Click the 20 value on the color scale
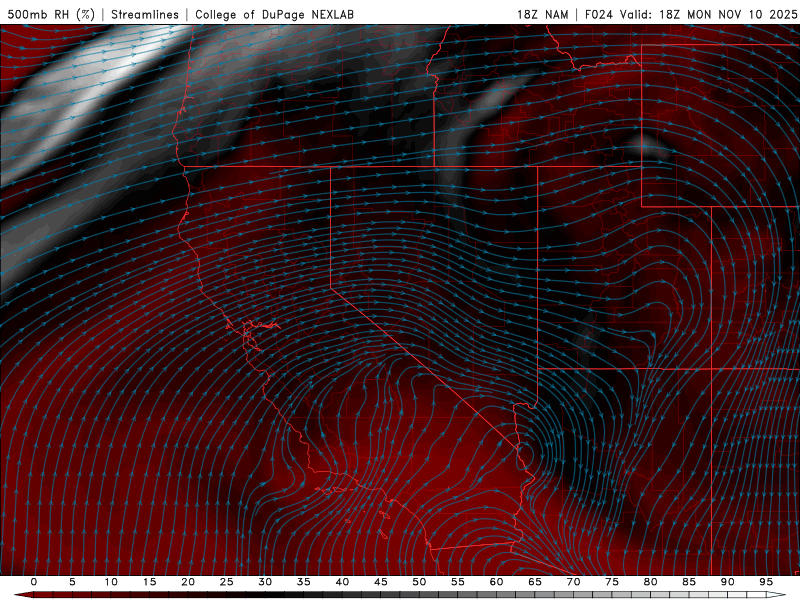The height and width of the screenshot is (600, 800). coord(188,582)
